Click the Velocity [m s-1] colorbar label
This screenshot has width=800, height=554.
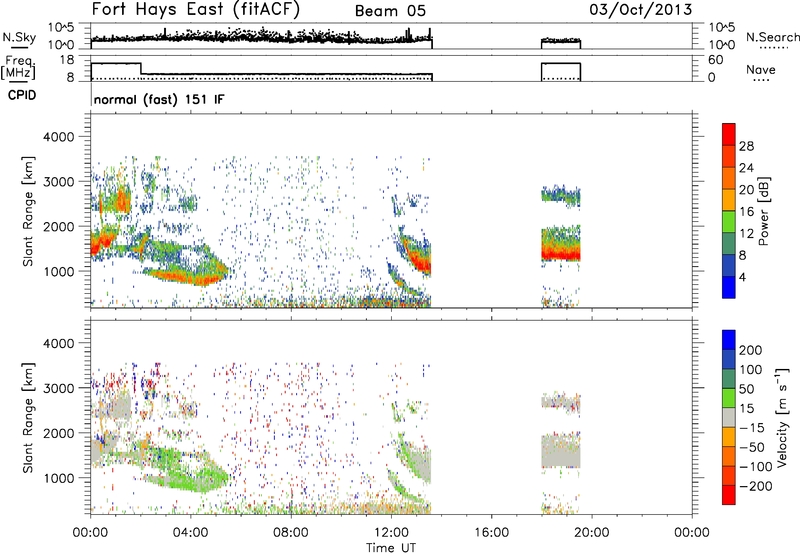782,418
